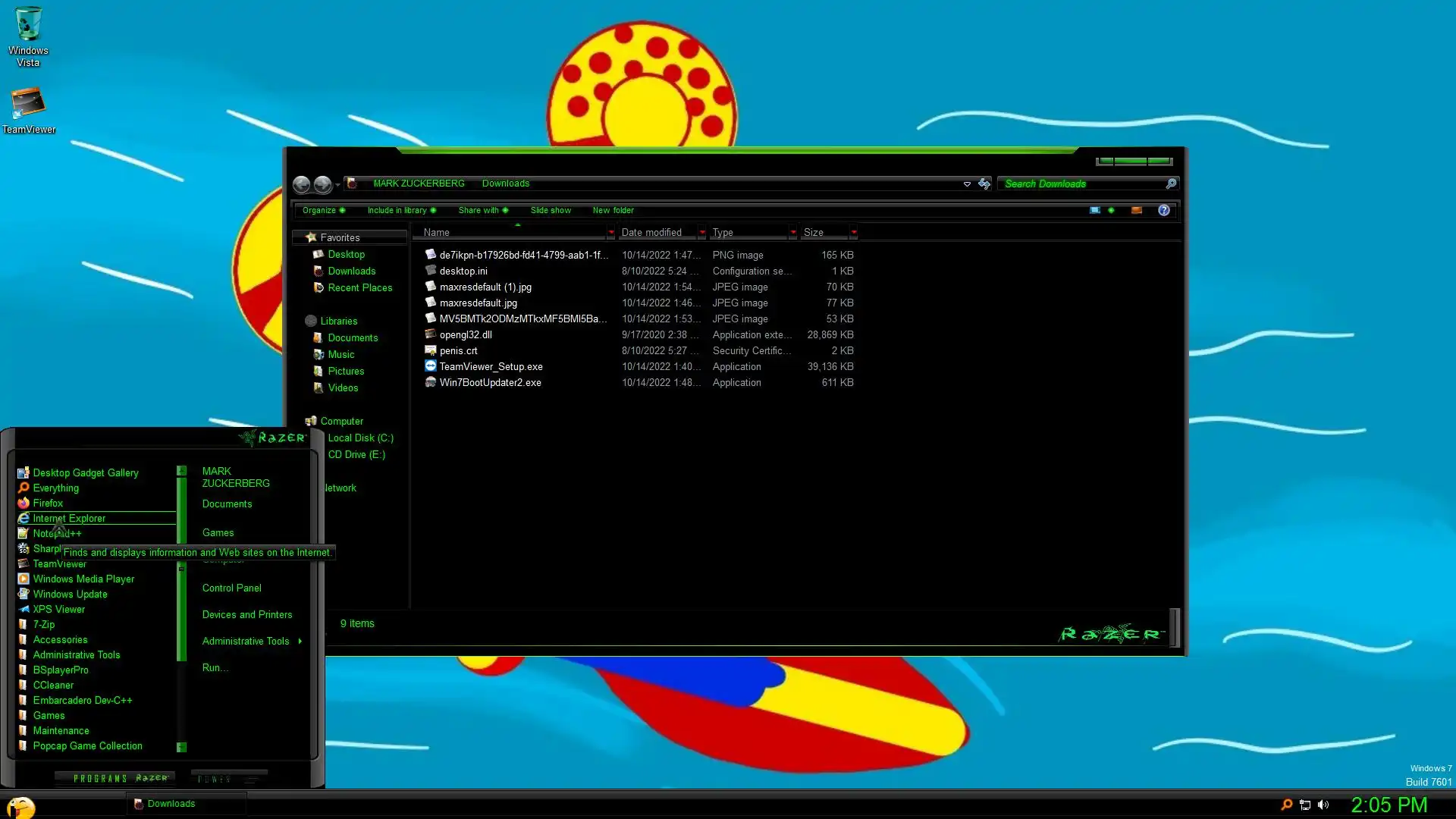Click the search magnifier in system tray
1456x819 pixels.
(1286, 805)
